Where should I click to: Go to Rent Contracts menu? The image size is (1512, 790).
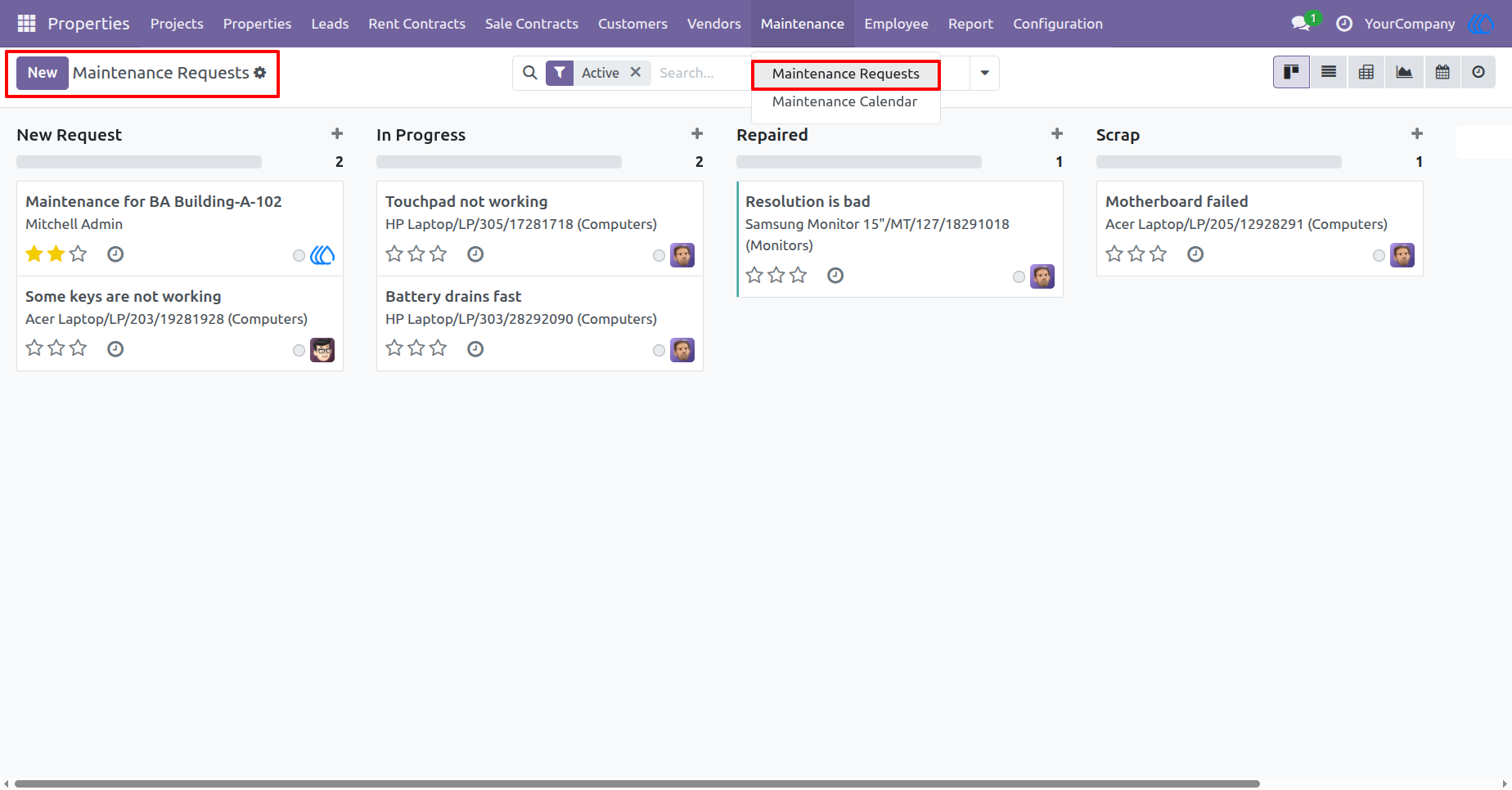[417, 24]
